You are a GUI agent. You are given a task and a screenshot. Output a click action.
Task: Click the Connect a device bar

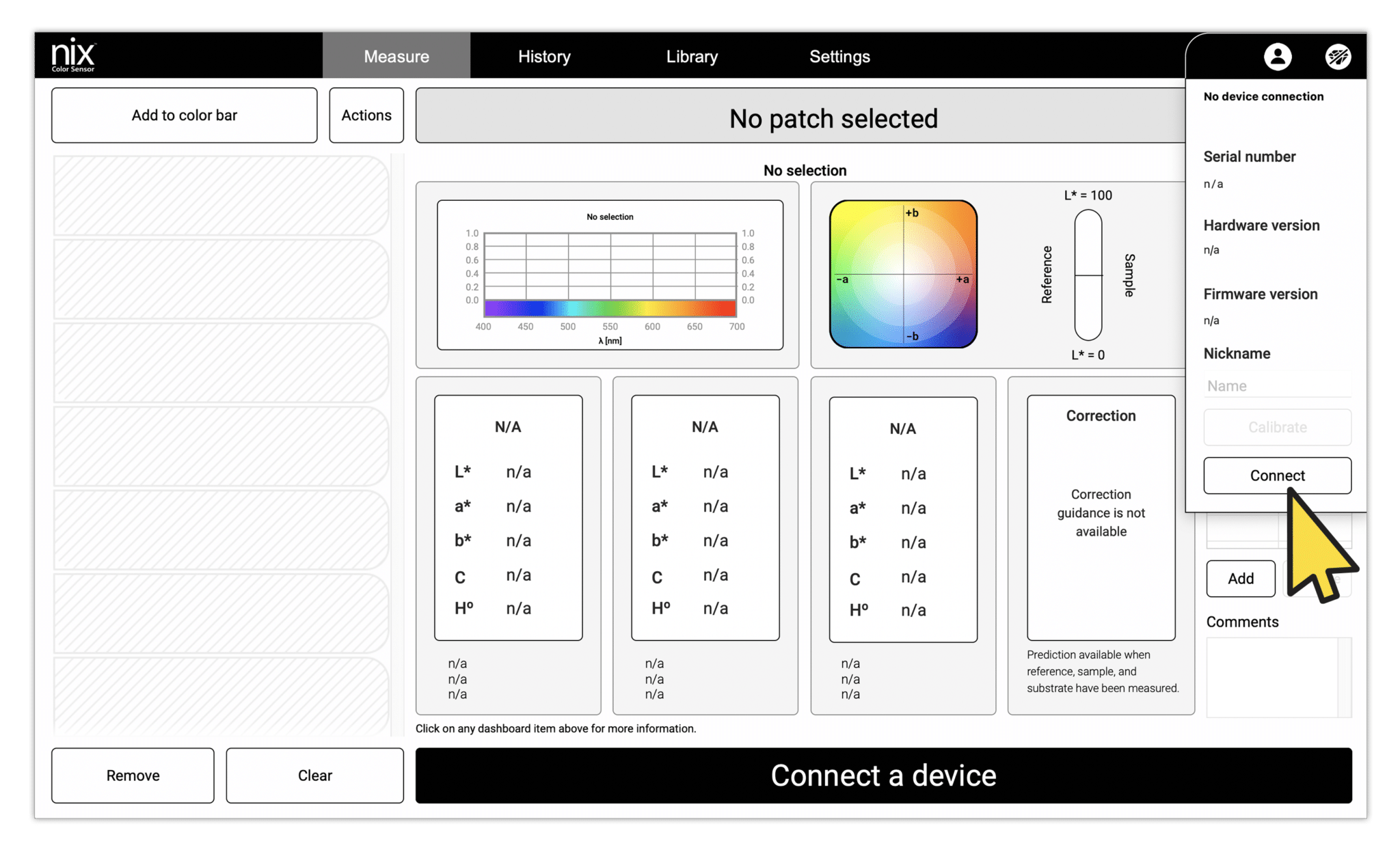click(x=884, y=775)
